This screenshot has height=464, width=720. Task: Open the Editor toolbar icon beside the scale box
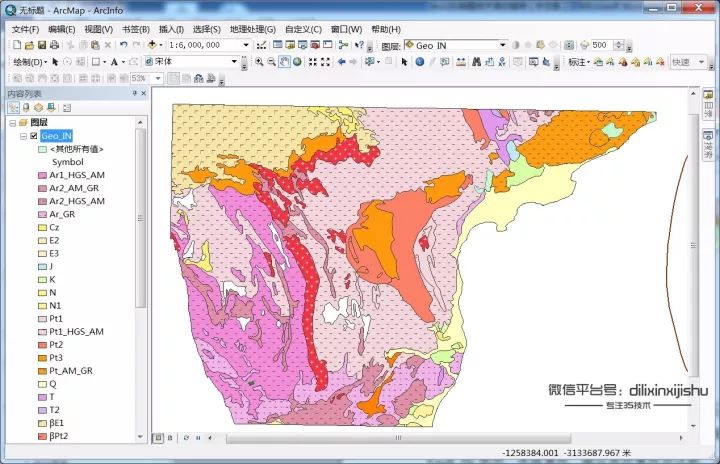pos(261,45)
